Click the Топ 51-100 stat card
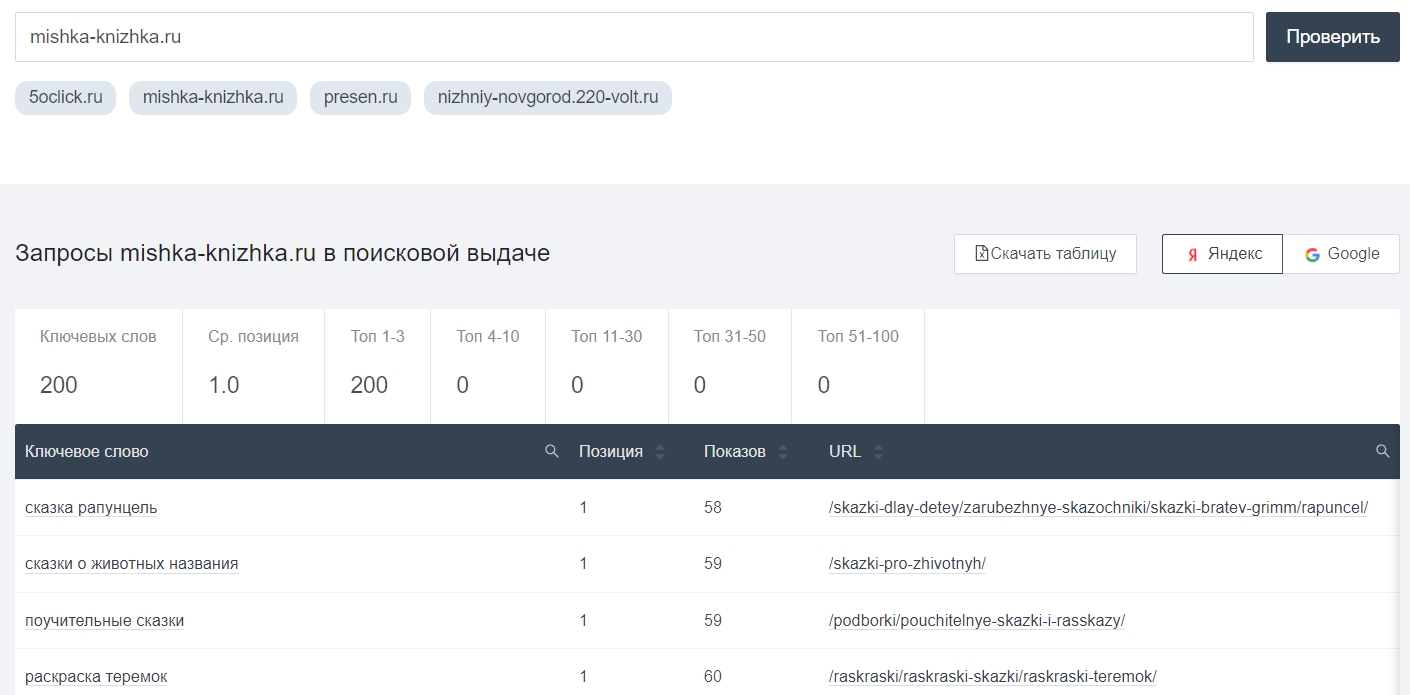The height and width of the screenshot is (695, 1410). (858, 366)
